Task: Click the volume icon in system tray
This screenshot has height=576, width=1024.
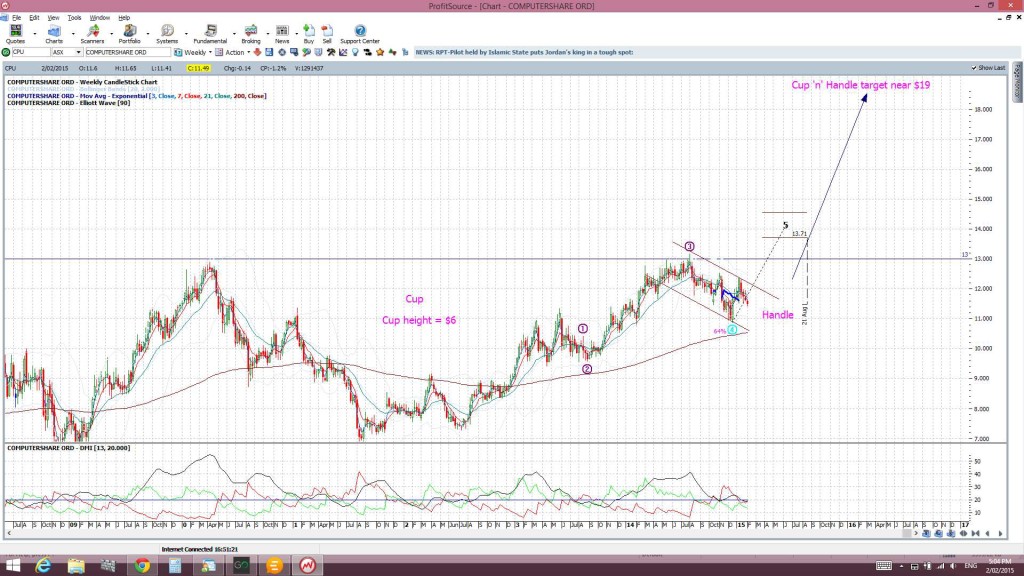Action: click(x=953, y=566)
